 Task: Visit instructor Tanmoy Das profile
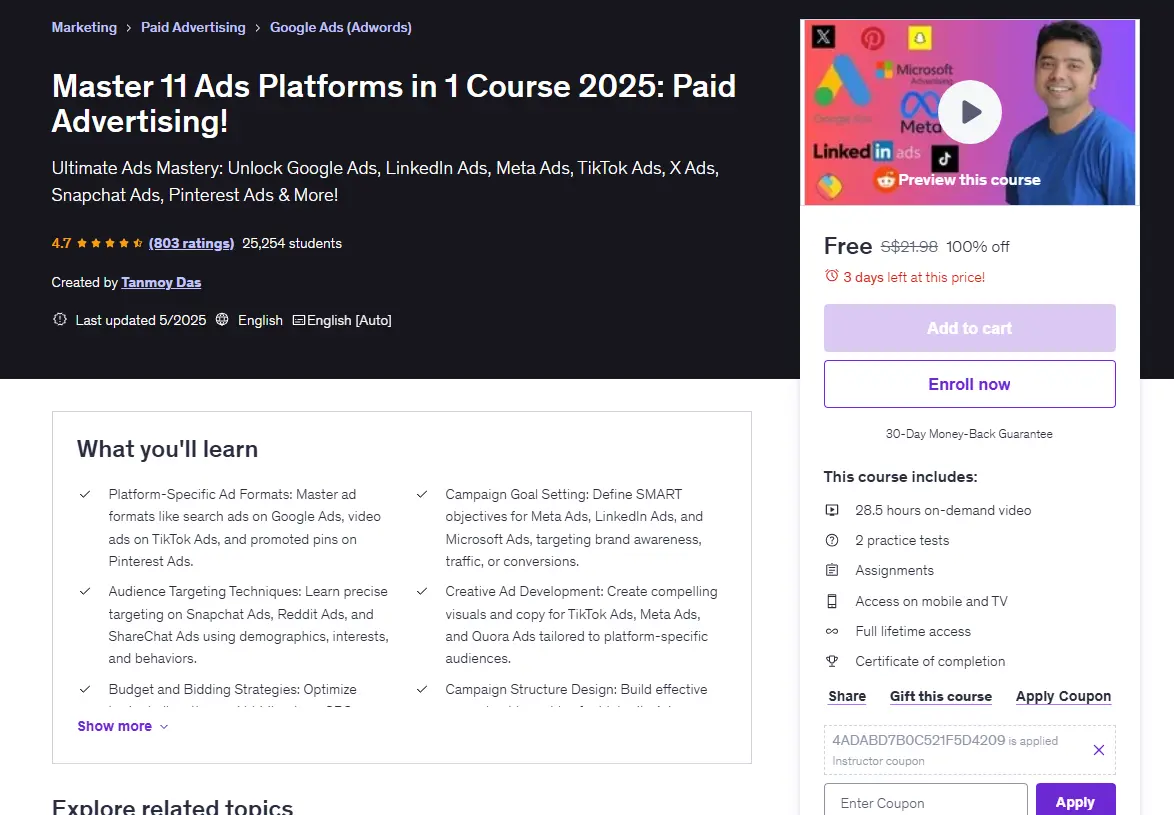(x=161, y=282)
